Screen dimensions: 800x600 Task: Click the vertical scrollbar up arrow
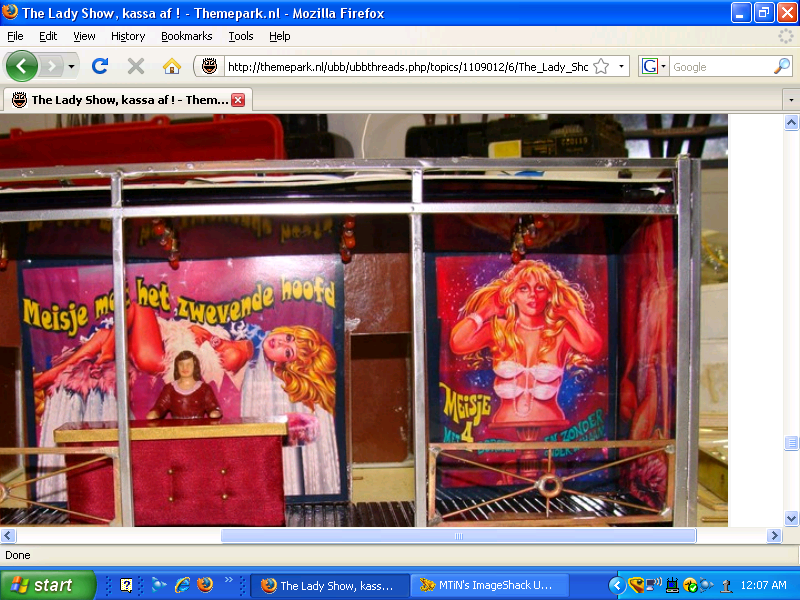point(791,122)
